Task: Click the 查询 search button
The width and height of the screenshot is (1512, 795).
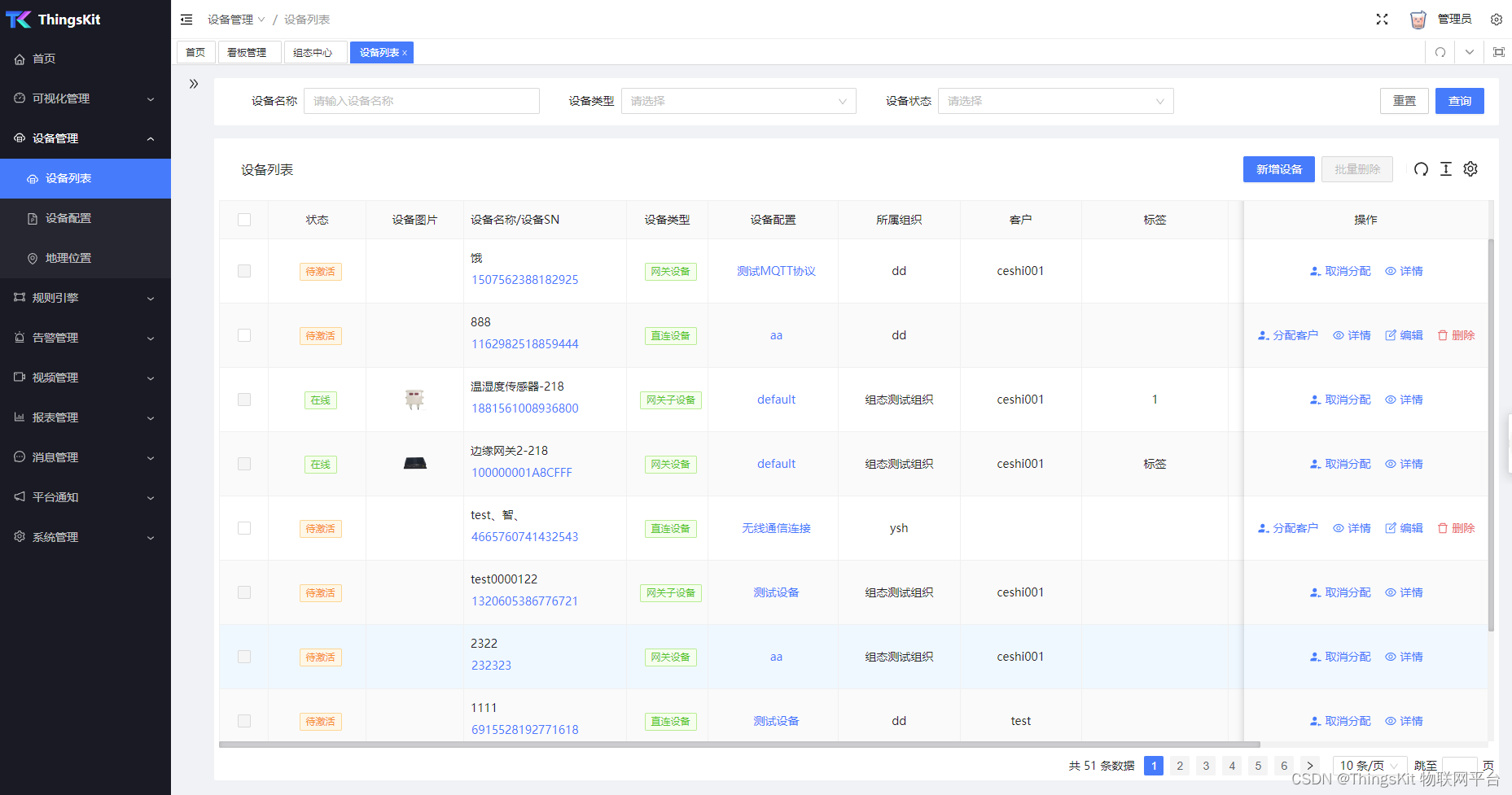Action: point(1459,101)
